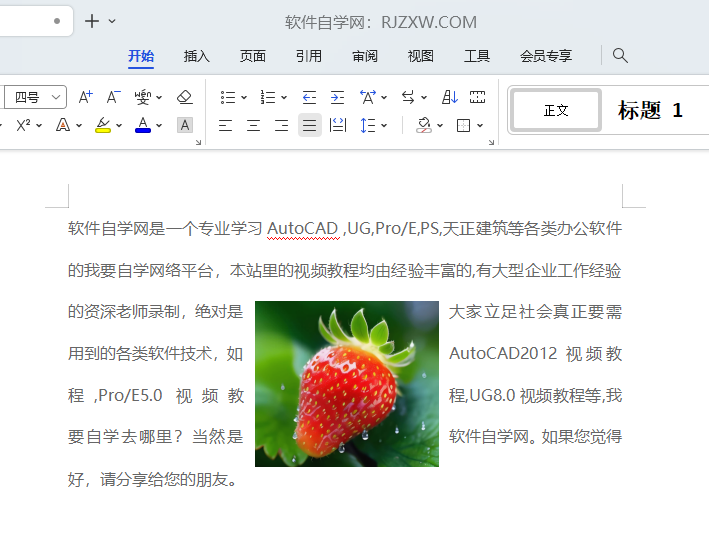Viewport: 709px width, 555px height.
Task: Click the numbered list icon
Action: [x=268, y=97]
